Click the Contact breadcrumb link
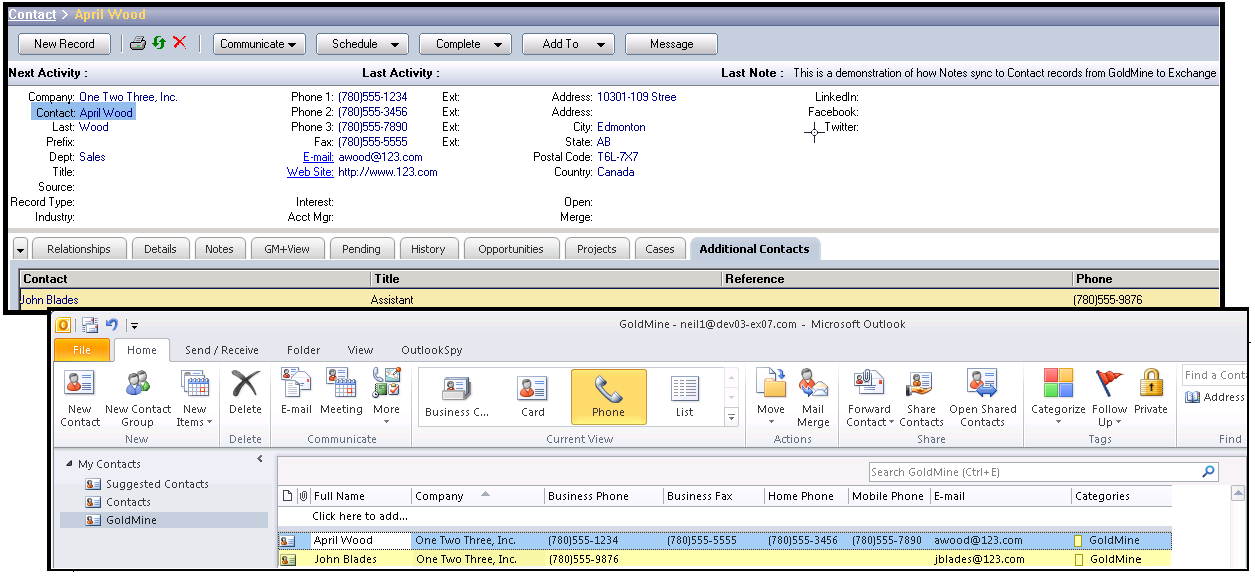Image resolution: width=1255 pixels, height=578 pixels. click(x=32, y=15)
